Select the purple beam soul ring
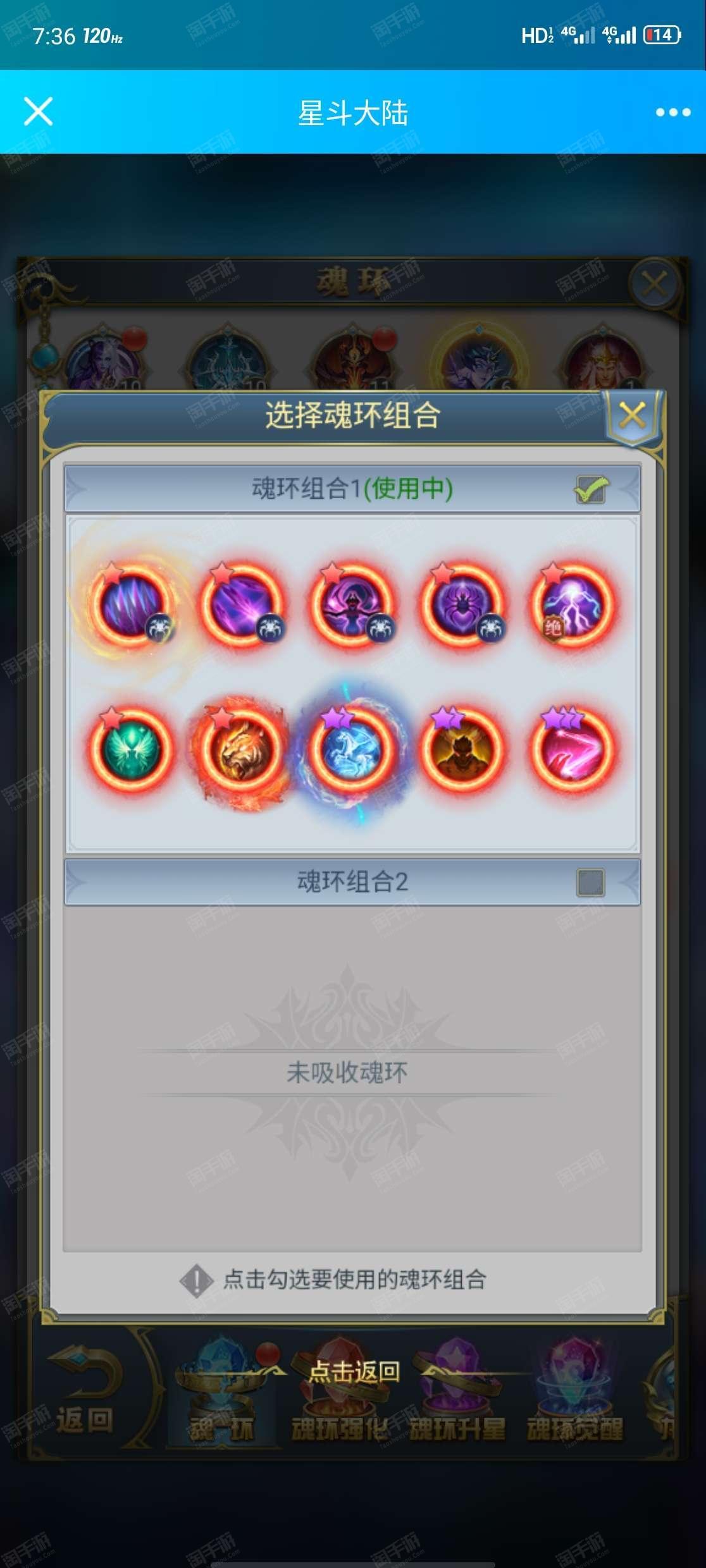Image resolution: width=706 pixels, height=1568 pixels. pyautogui.click(x=240, y=605)
